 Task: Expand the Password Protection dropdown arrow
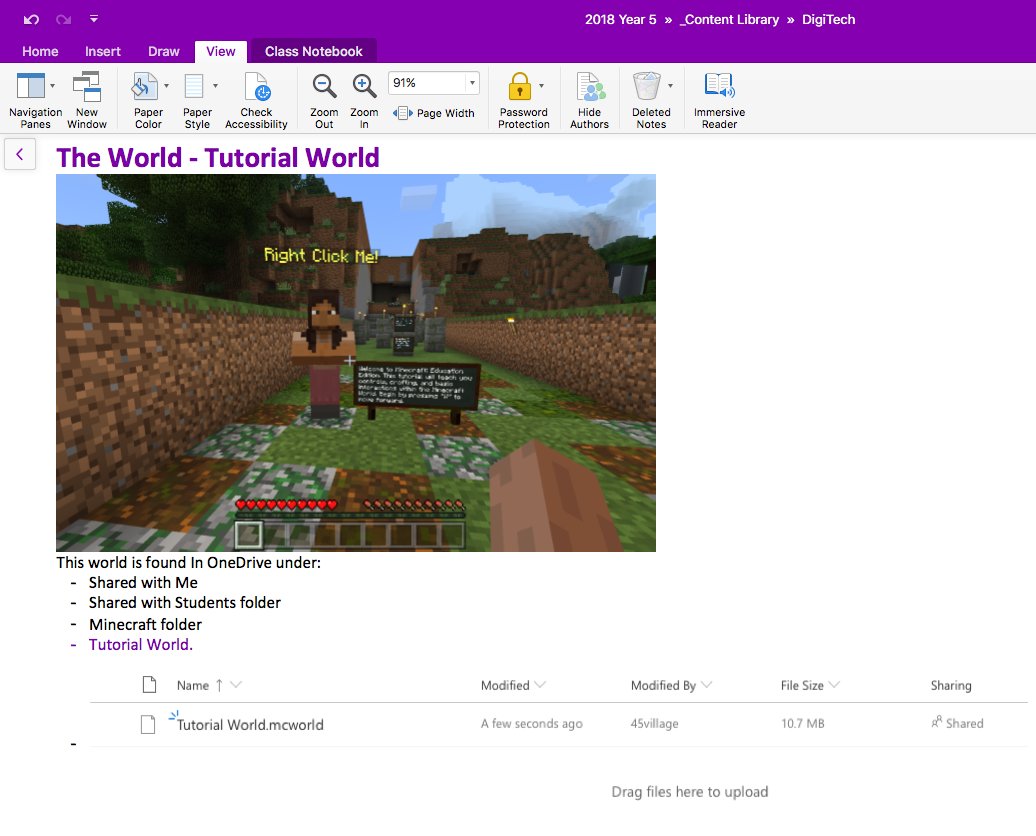(542, 86)
